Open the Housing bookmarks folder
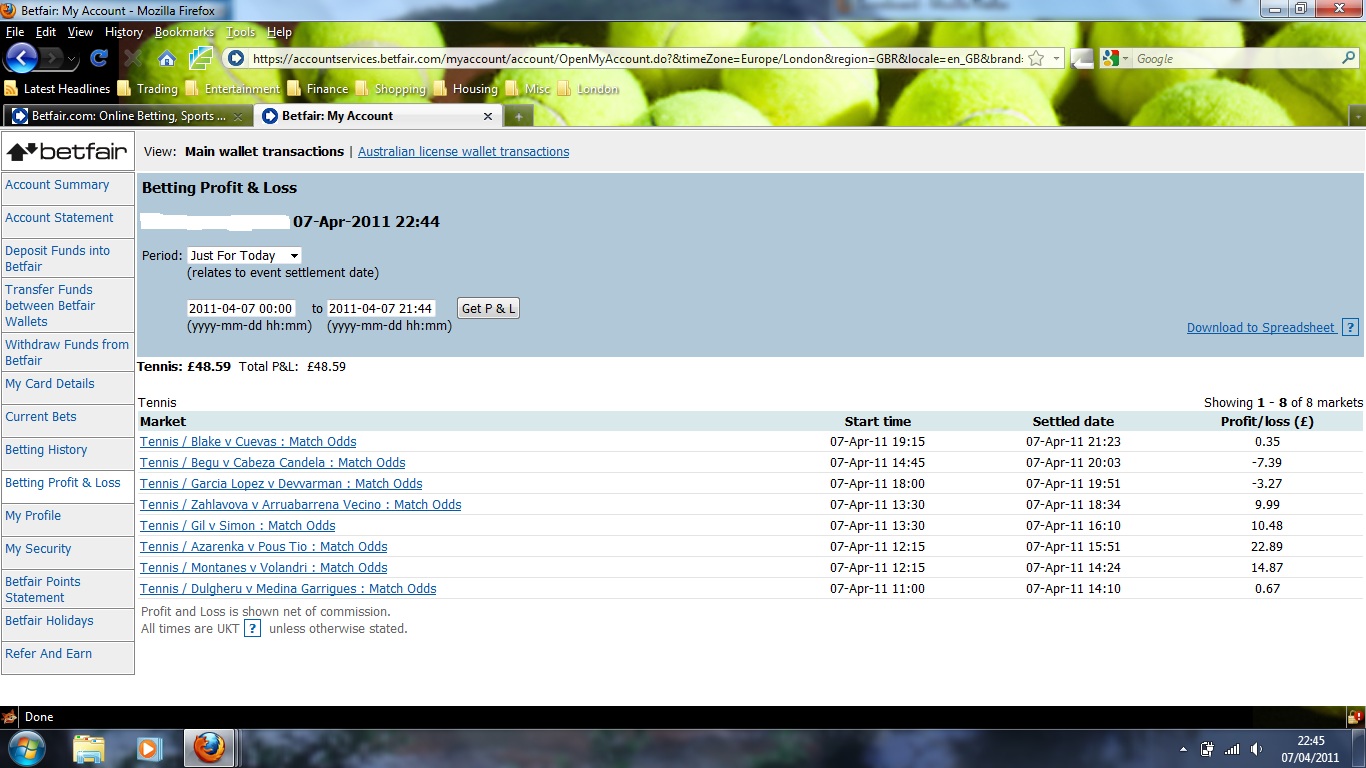The height and width of the screenshot is (768, 1366). [465, 89]
